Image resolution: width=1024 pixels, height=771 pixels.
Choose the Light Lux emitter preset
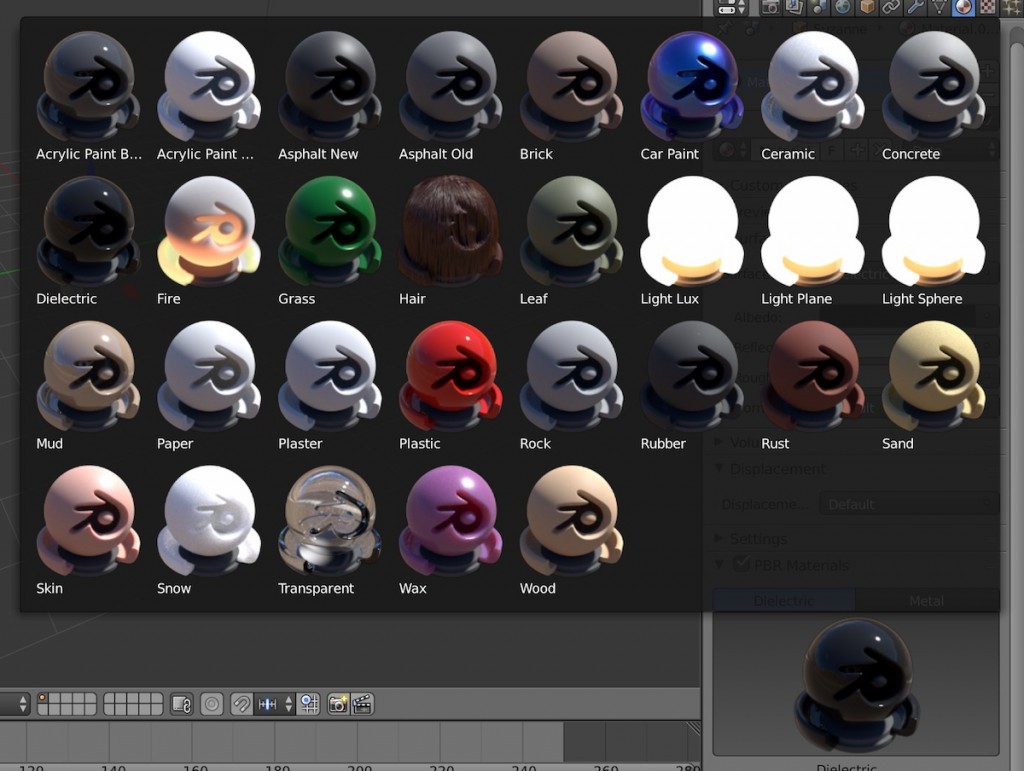[x=692, y=242]
